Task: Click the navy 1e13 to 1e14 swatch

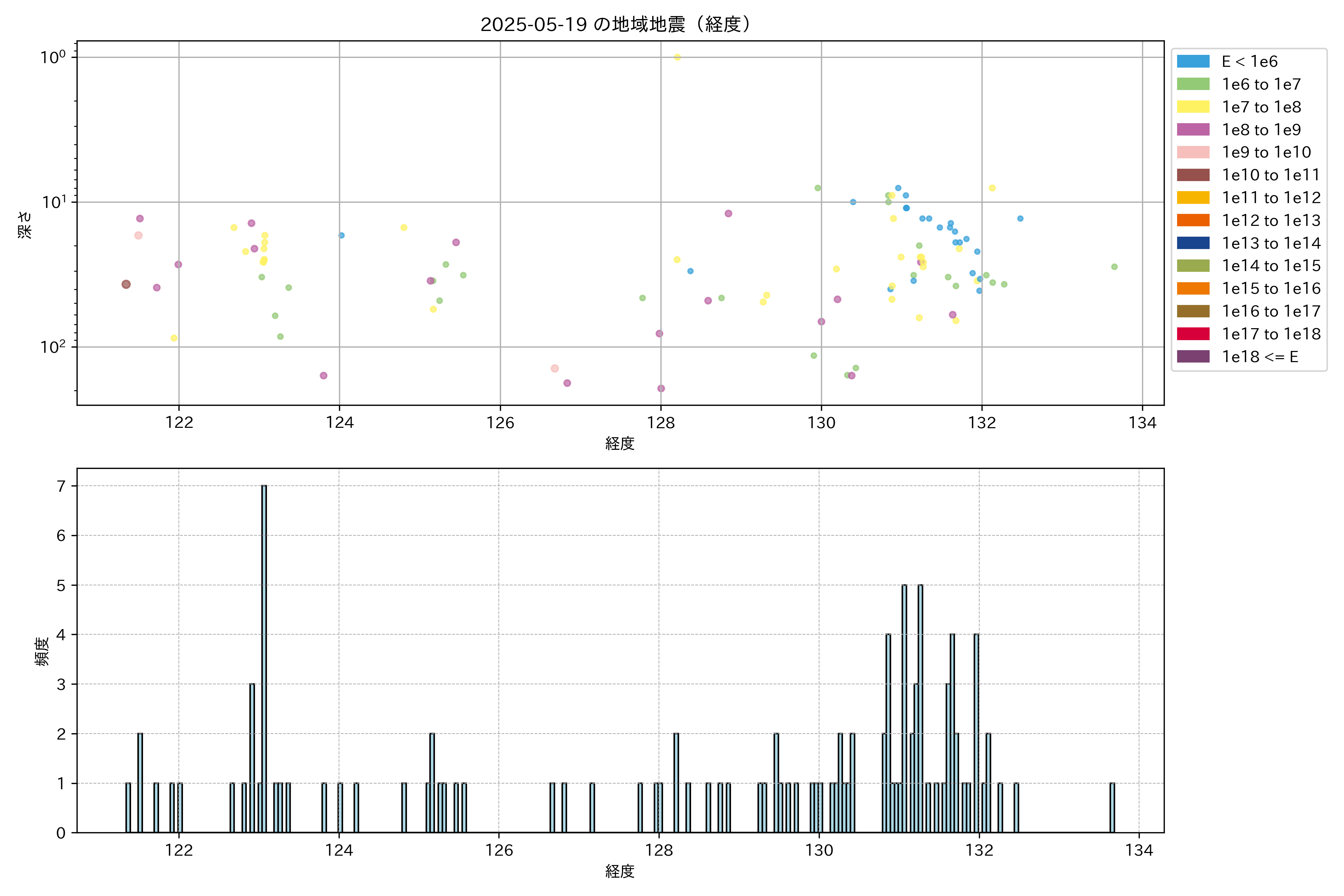Action: coord(1192,243)
